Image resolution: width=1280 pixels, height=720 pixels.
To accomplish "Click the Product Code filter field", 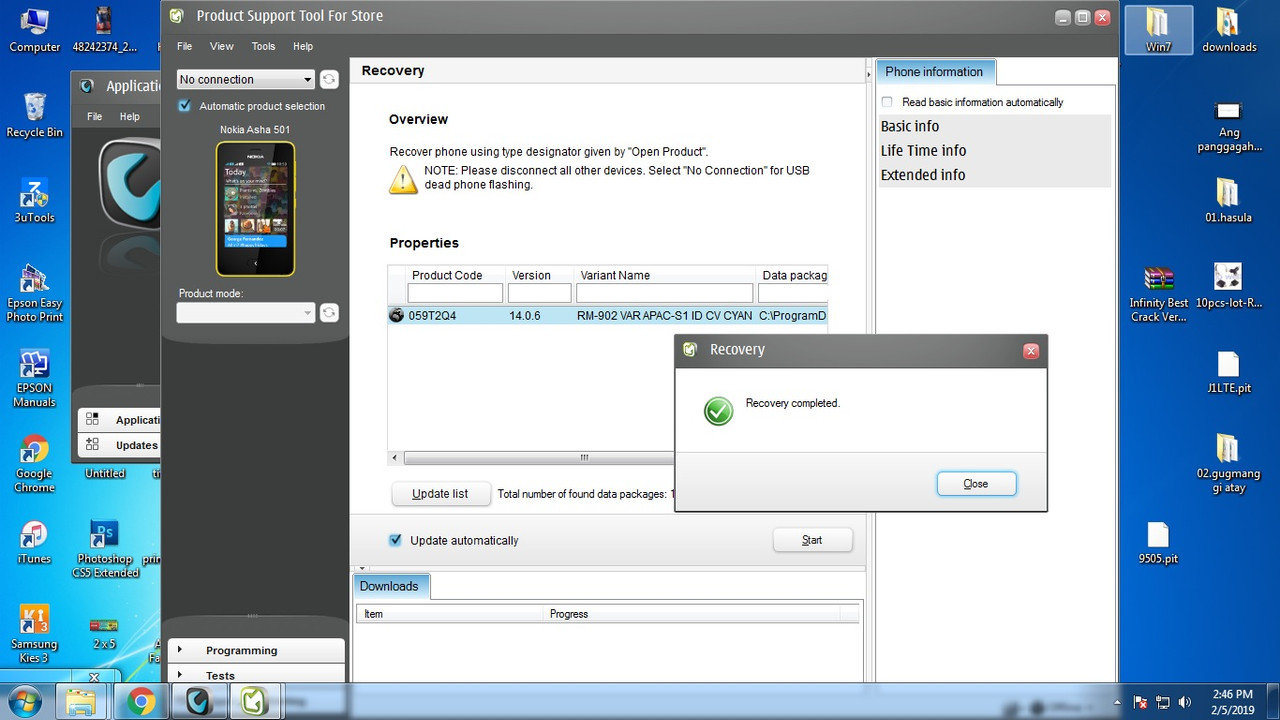I will point(455,293).
